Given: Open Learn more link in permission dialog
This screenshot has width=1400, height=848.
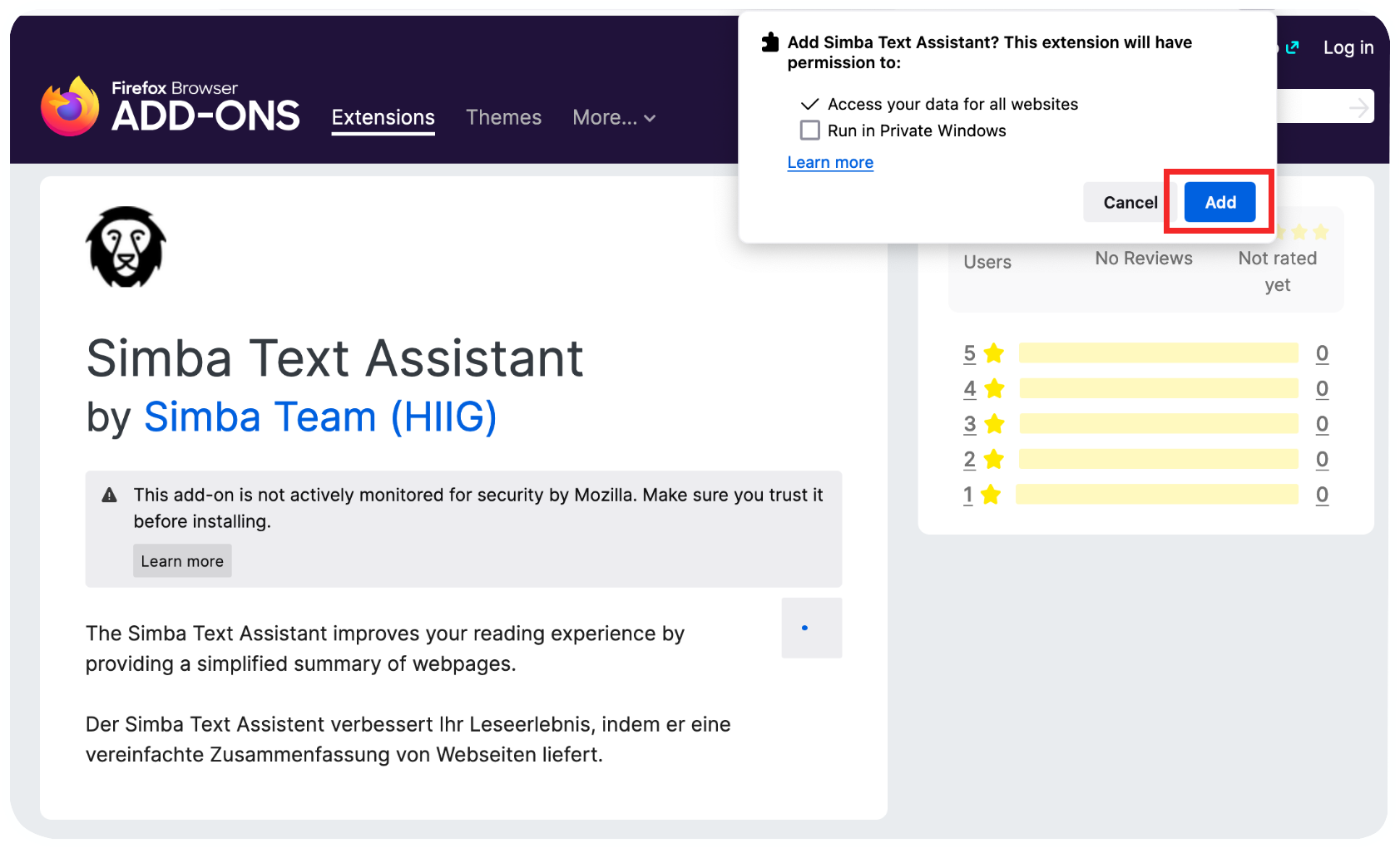Looking at the screenshot, I should (x=830, y=162).
